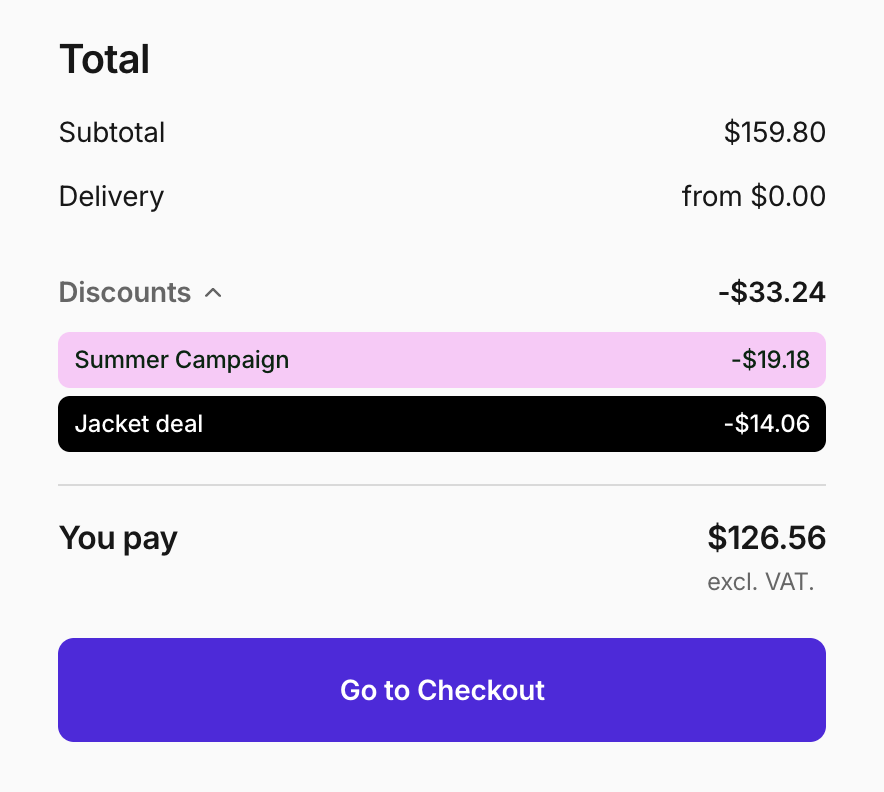Click the pink Summer Campaign swatch bar
This screenshot has height=792, width=884.
click(500, 360)
